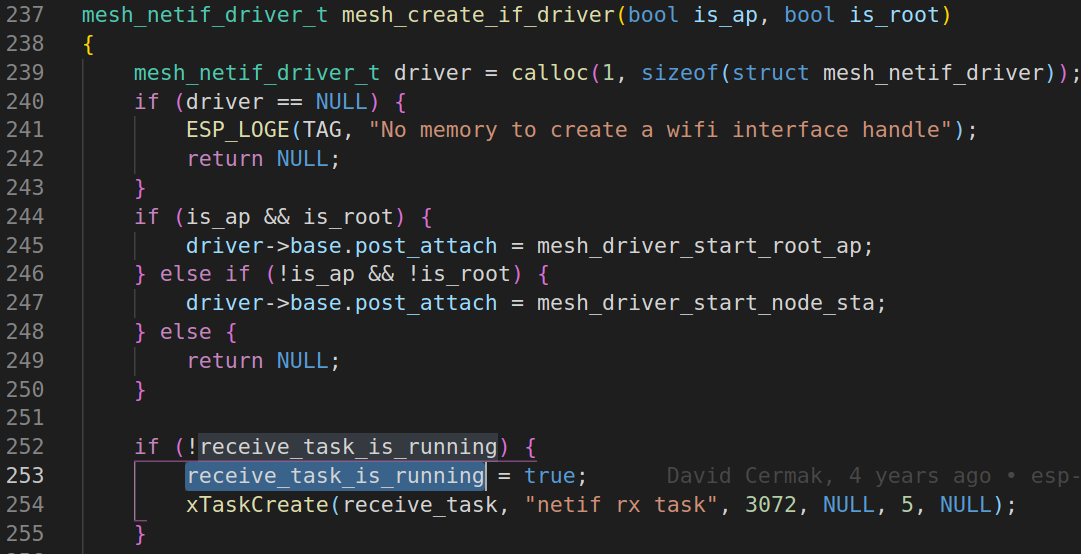
Task: Click line number 244 in the gutter
Action: pyautogui.click(x=25, y=216)
